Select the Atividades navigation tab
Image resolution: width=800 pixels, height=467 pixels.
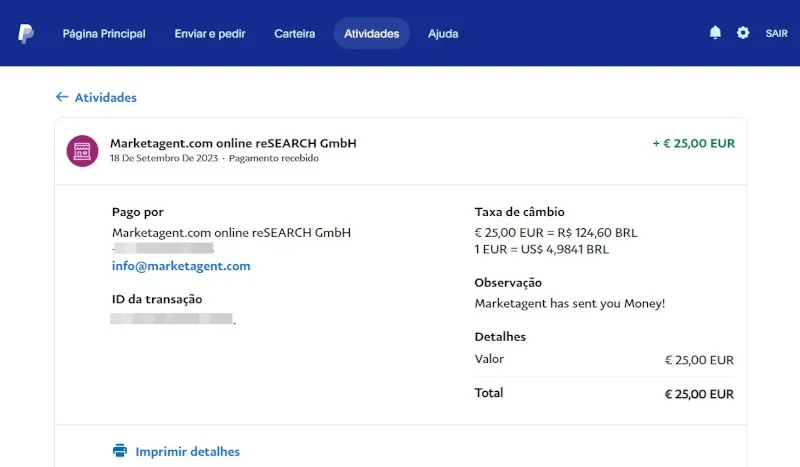click(371, 34)
